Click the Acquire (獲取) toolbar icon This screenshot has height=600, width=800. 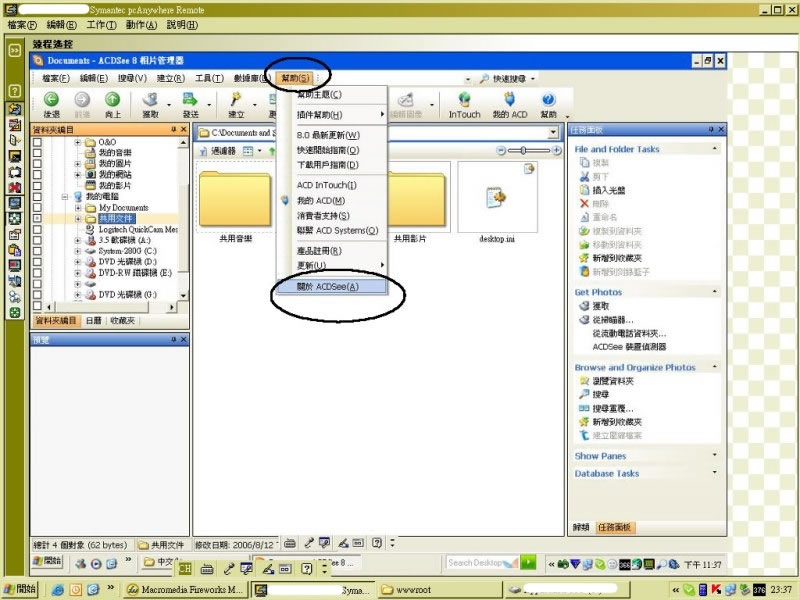(x=150, y=99)
